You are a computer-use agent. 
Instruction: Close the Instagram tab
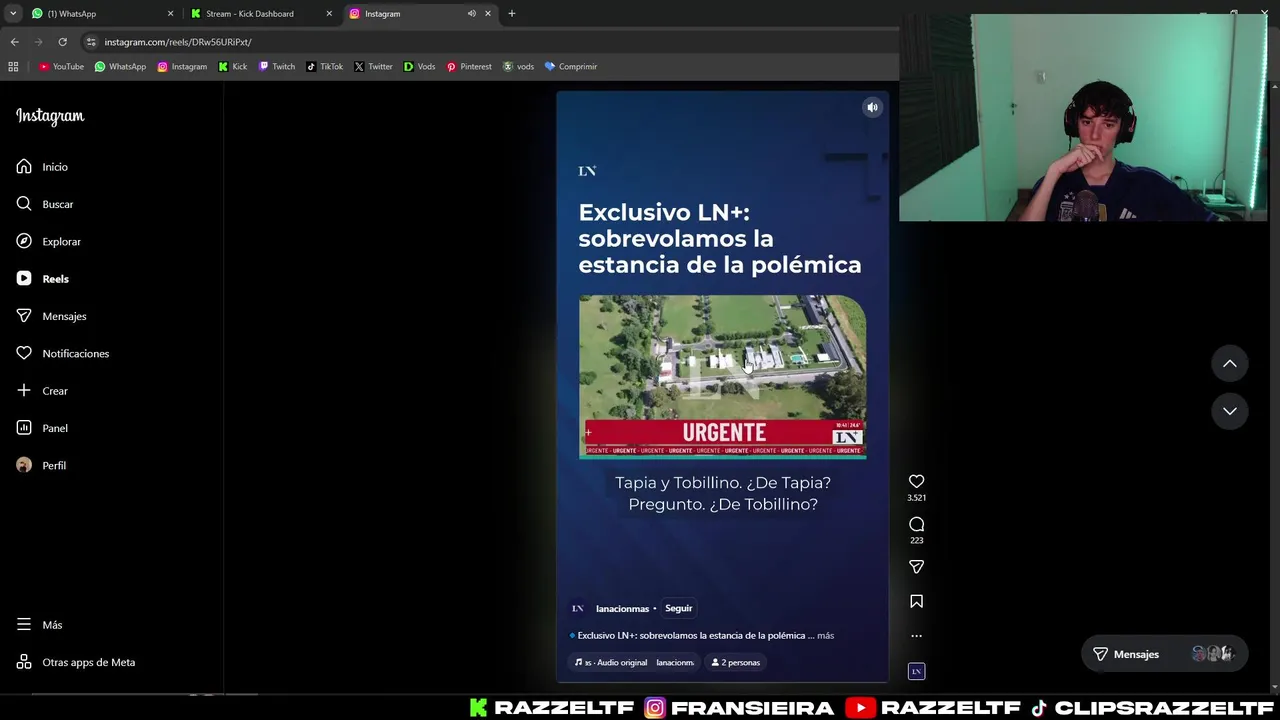pyautogui.click(x=488, y=14)
